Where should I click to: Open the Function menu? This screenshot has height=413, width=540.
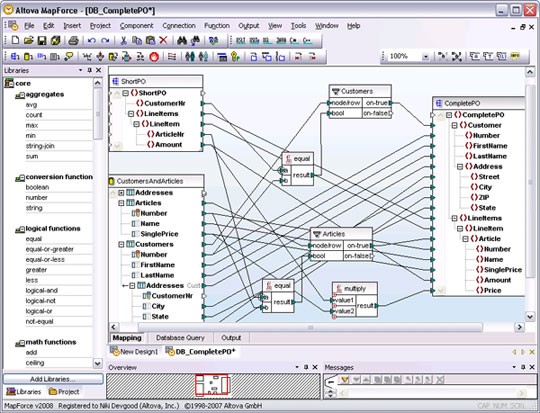tap(217, 26)
